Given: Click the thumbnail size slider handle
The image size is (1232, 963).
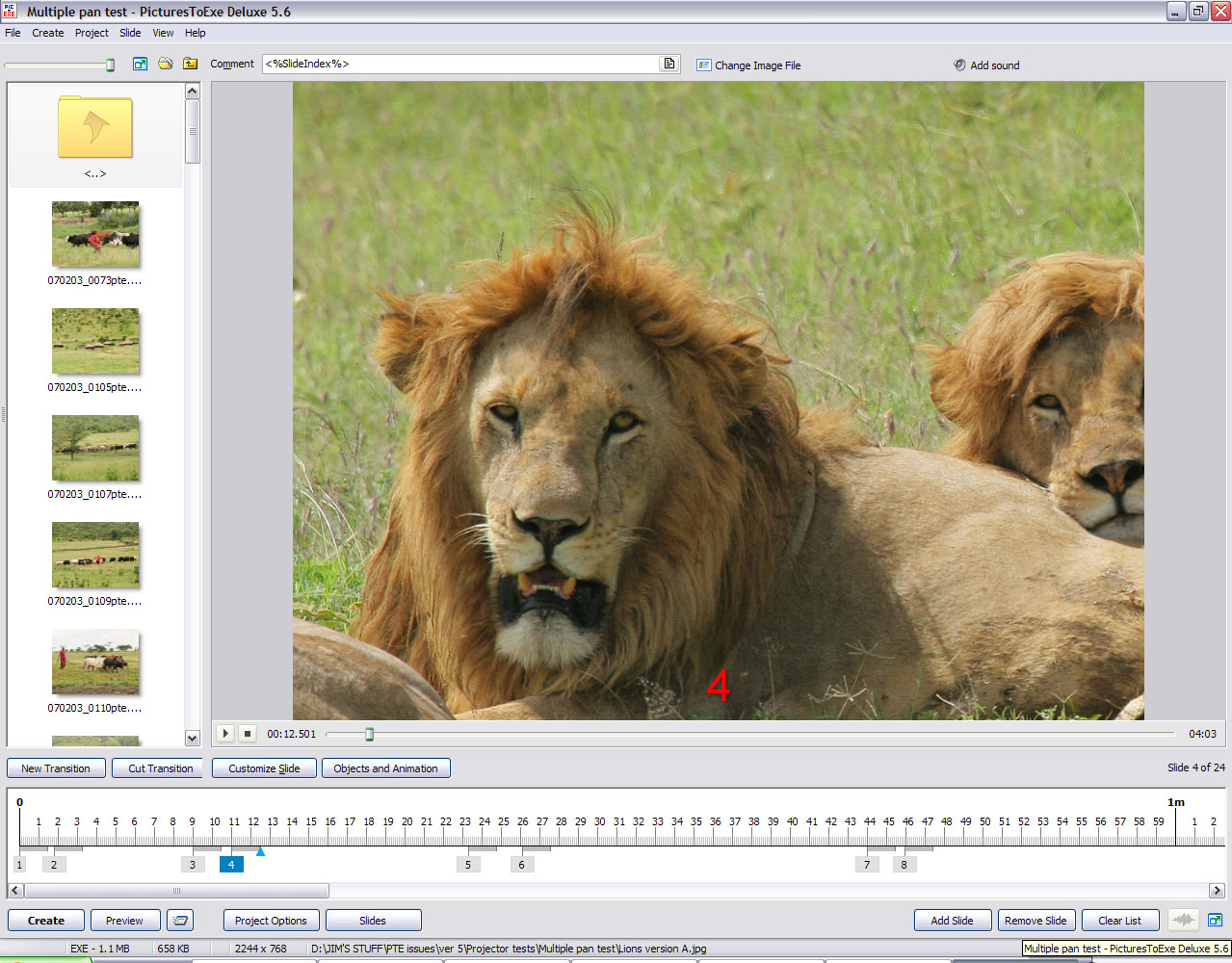Looking at the screenshot, I should (110, 65).
